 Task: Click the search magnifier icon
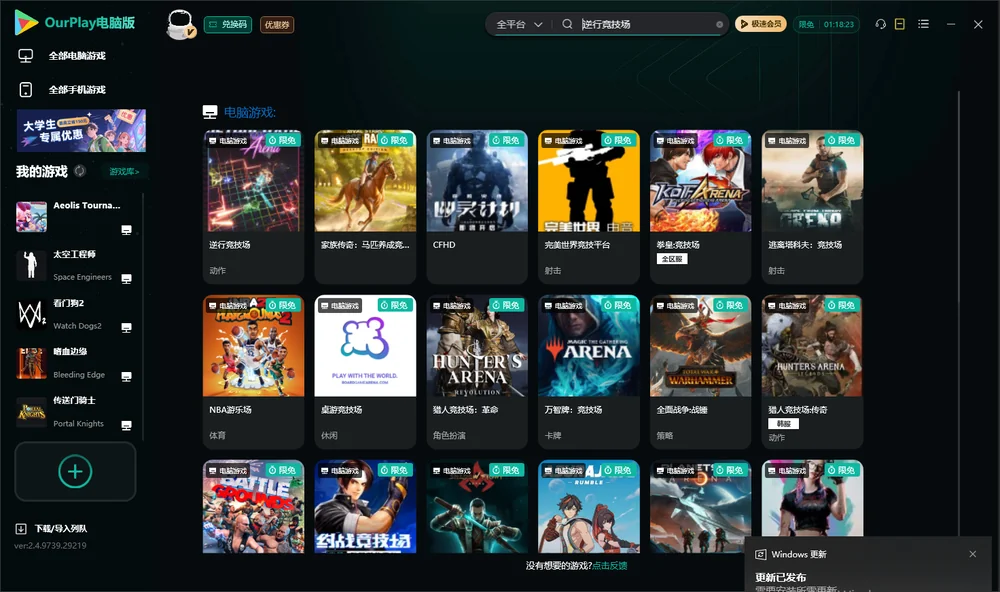pos(567,24)
